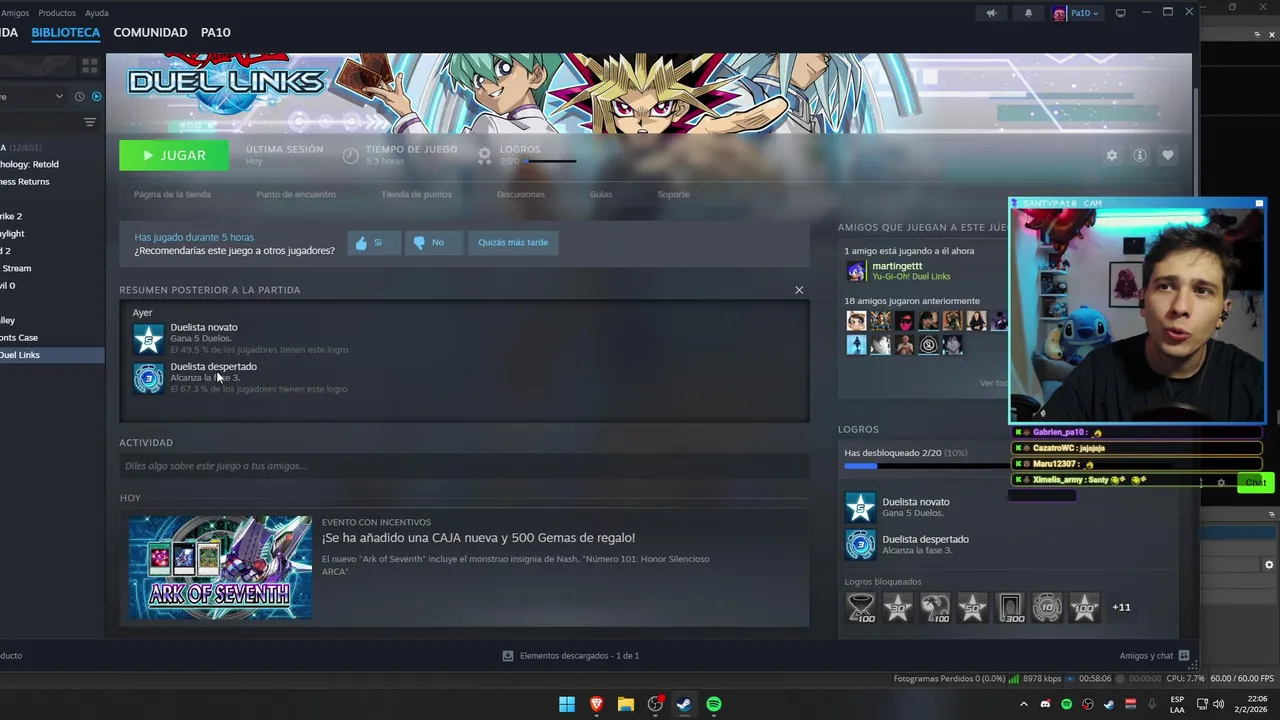Viewport: 1280px width, 720px height.
Task: Select 'hology: Retold' game in the library list
Action: click(x=30, y=164)
